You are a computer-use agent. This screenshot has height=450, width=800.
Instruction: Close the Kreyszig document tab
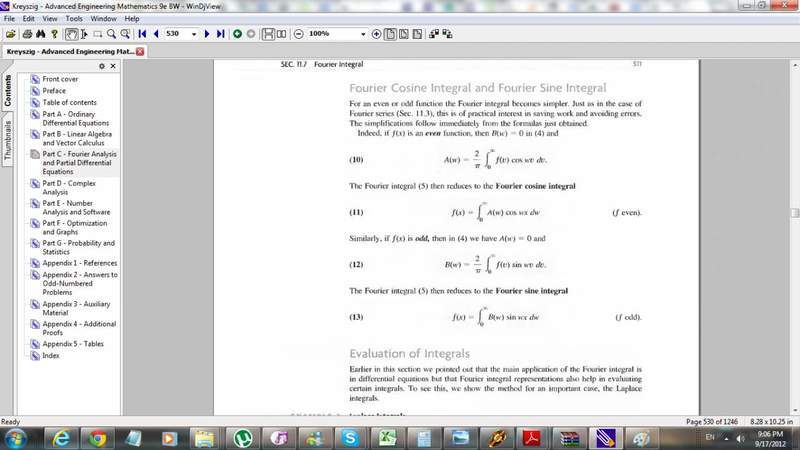tap(140, 52)
